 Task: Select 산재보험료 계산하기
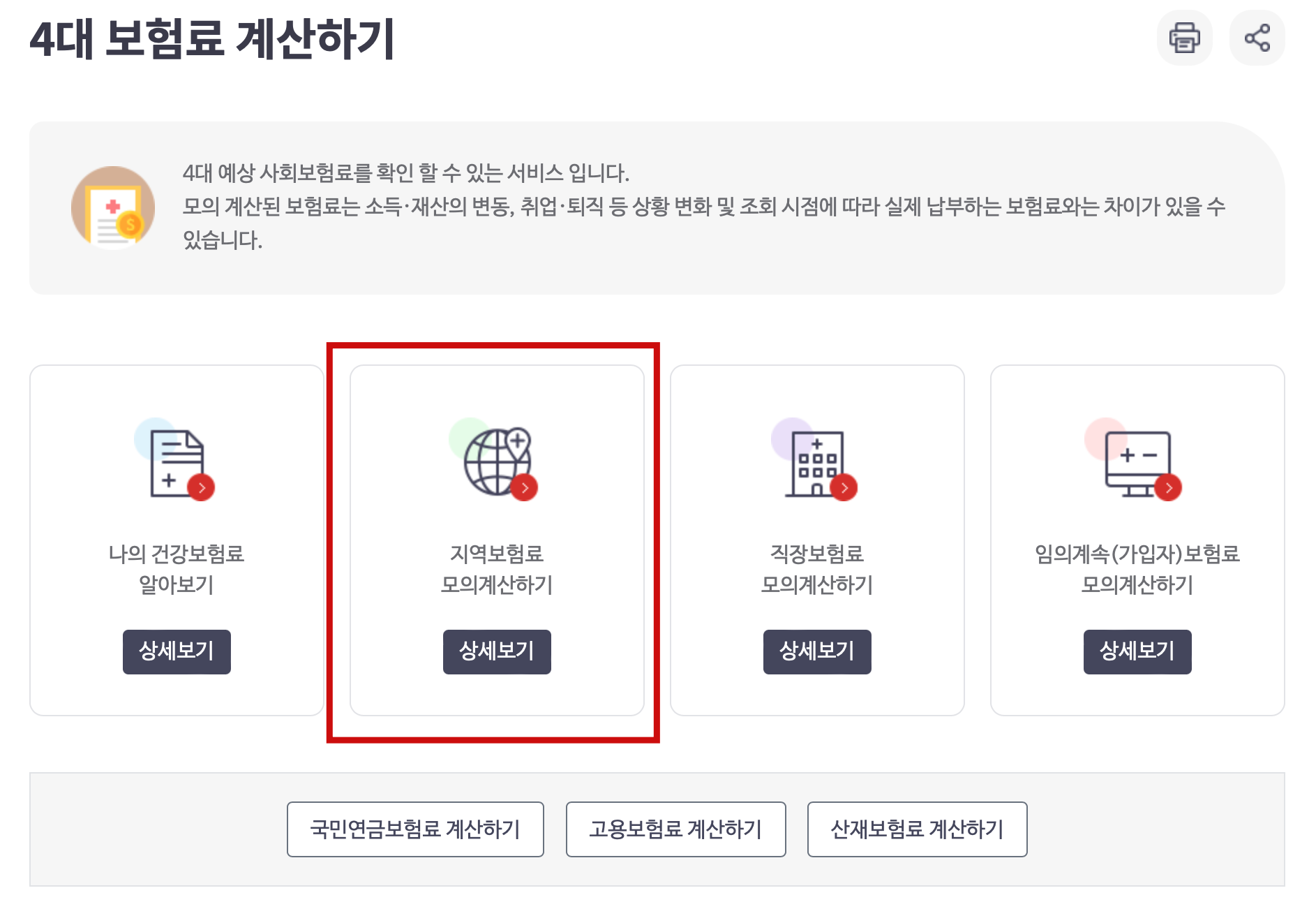916,829
